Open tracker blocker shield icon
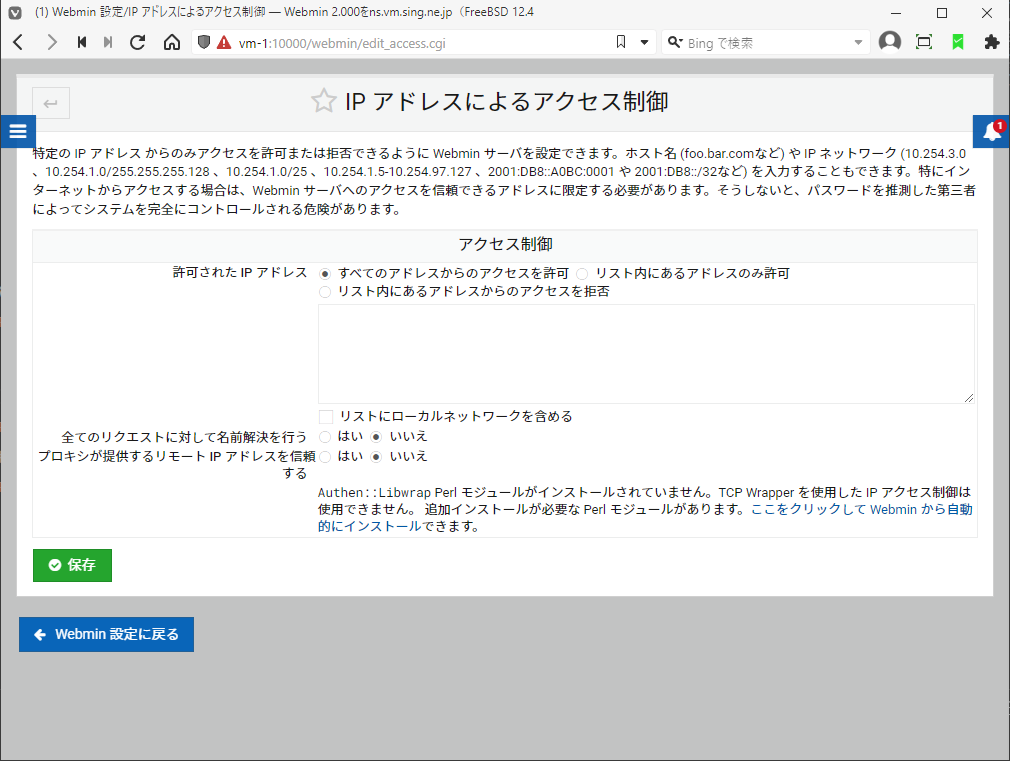1010x761 pixels. pos(204,43)
